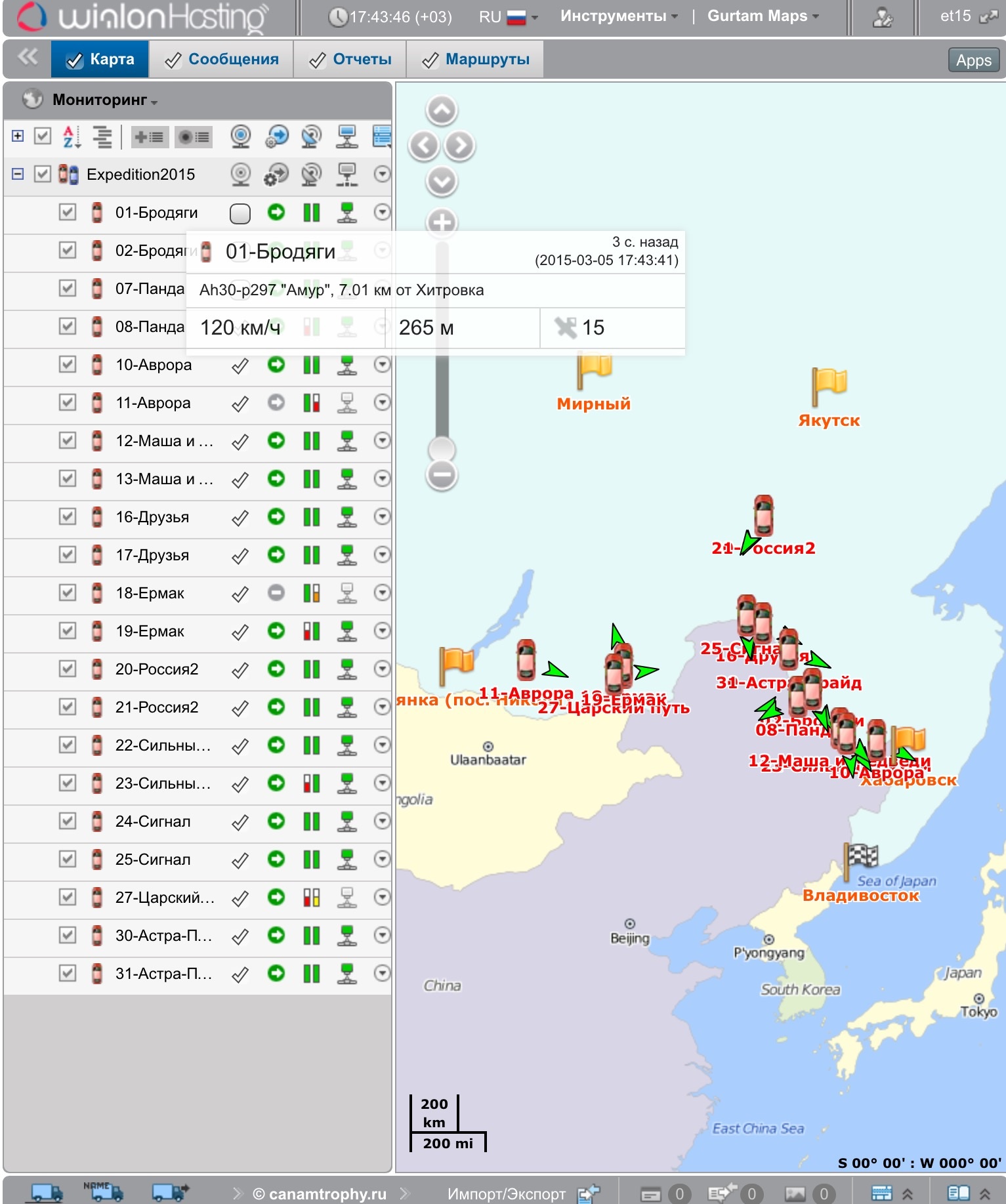The image size is (1006, 1204).
Task: Click the map zoom in plus button
Action: tap(442, 223)
